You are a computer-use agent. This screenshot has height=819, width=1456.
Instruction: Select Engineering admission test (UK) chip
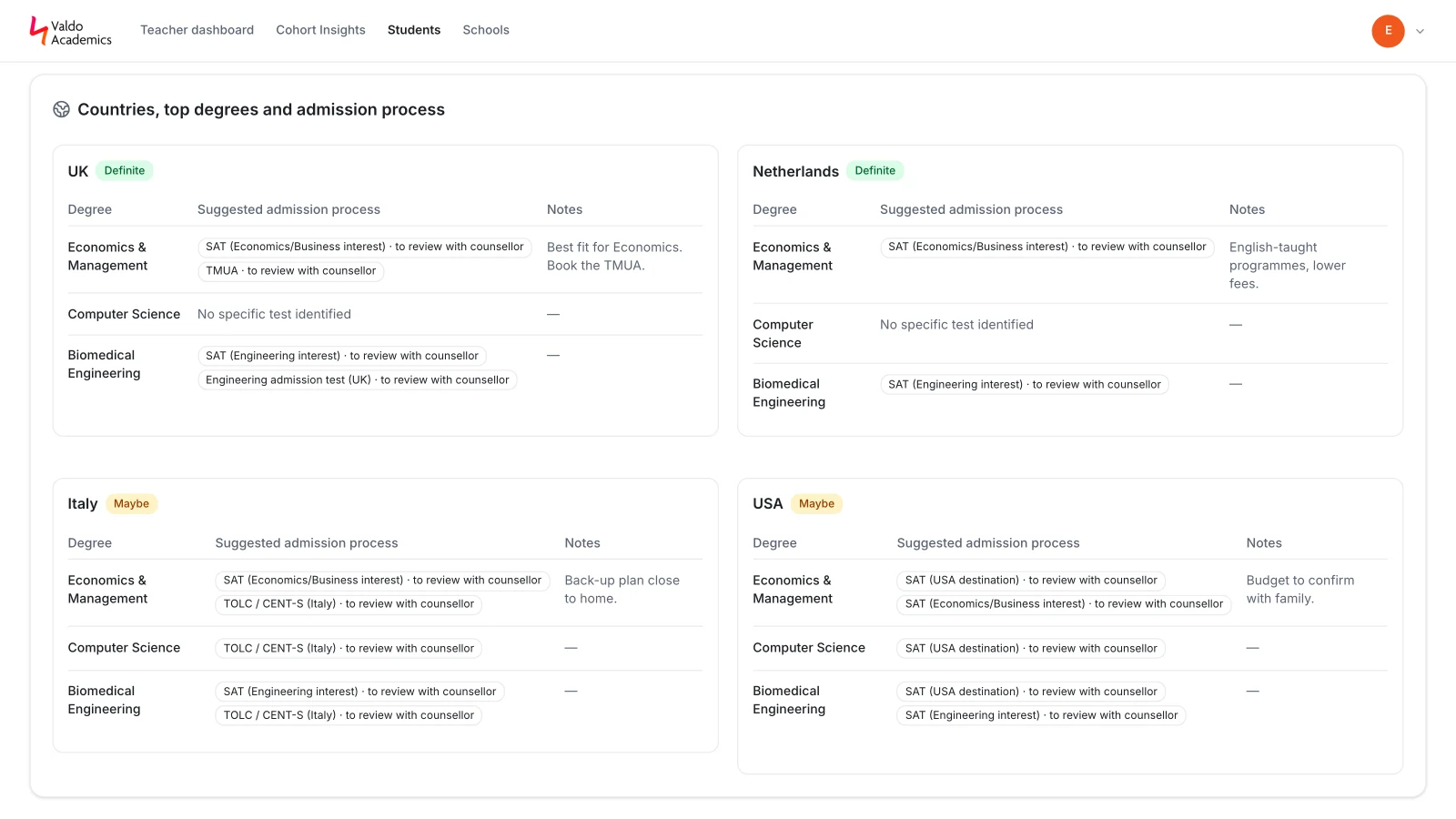click(358, 380)
